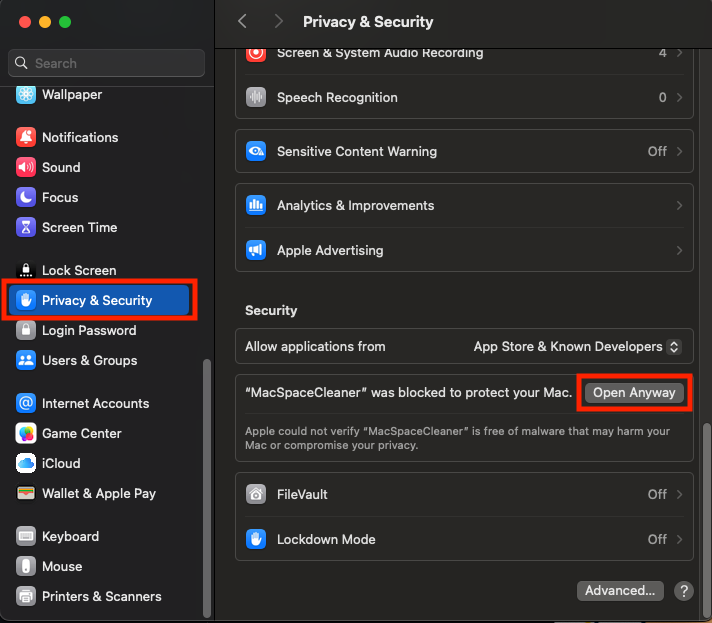Select Wallpaper in the sidebar
Viewport: 712px width, 623px height.
[x=99, y=94]
